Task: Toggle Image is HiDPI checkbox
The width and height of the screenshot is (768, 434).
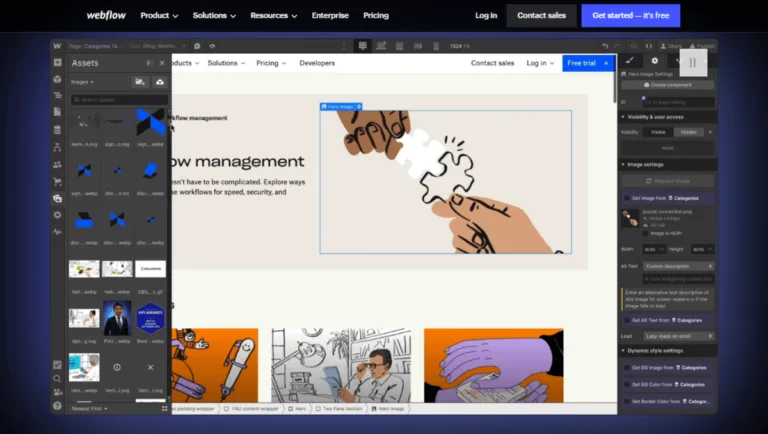Action: coord(645,233)
